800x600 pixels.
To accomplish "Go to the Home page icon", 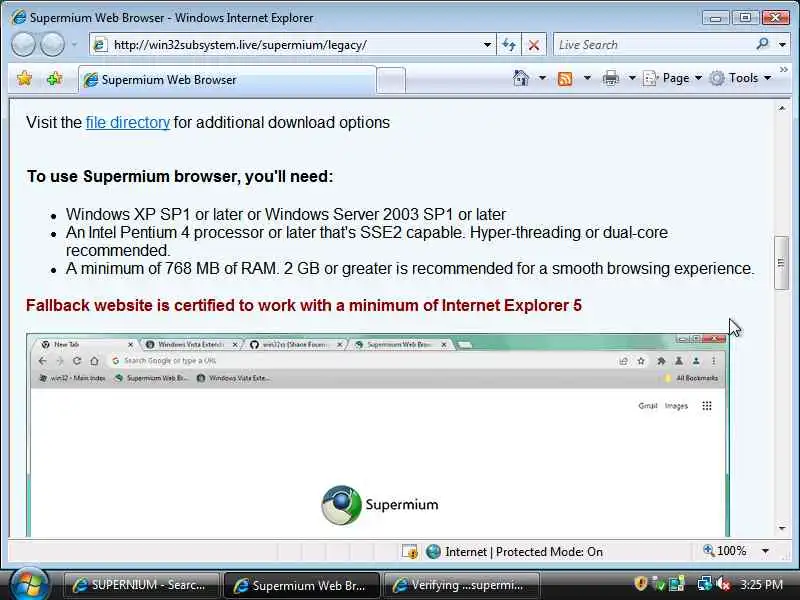I will point(521,78).
